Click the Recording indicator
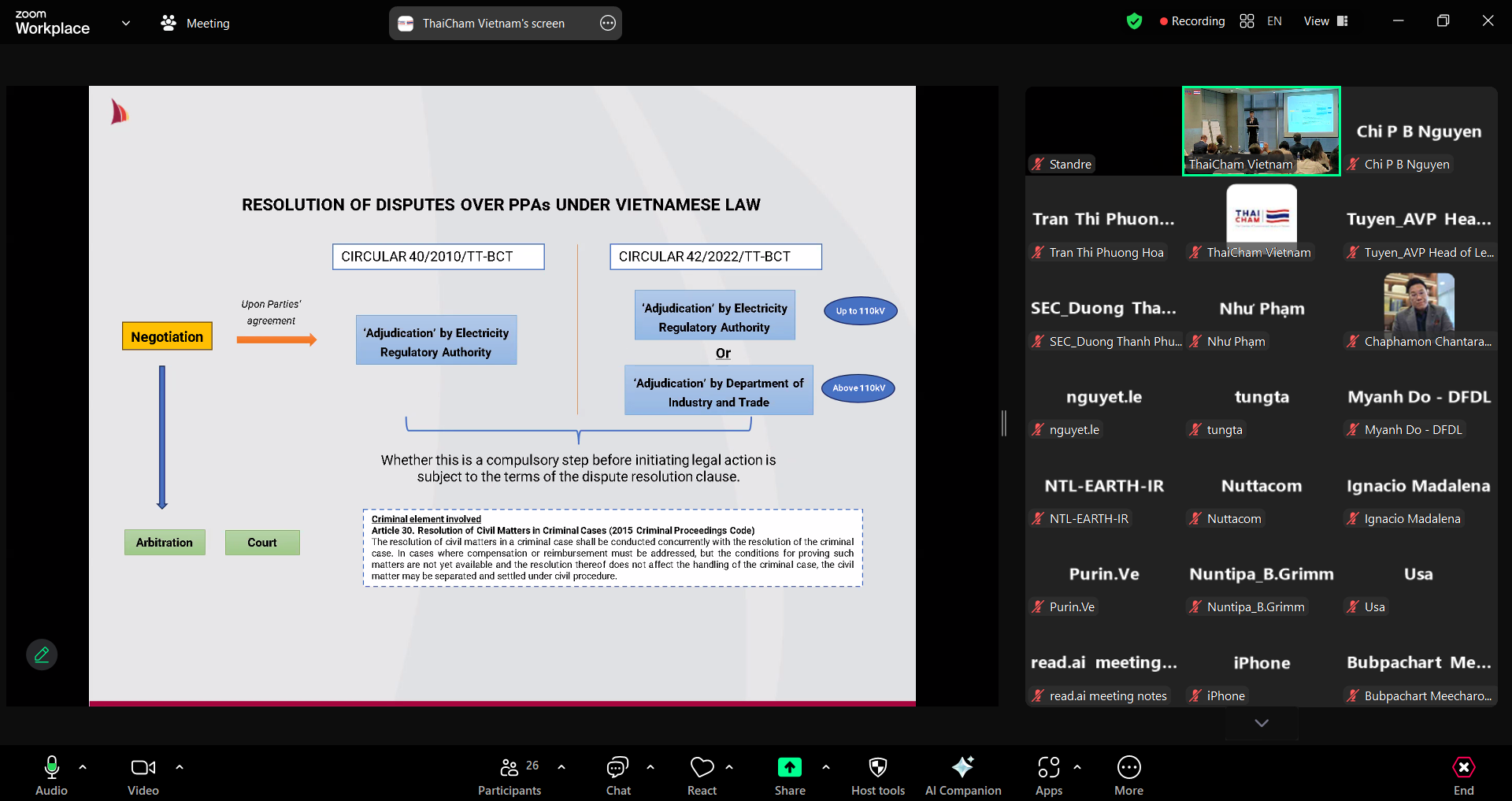The height and width of the screenshot is (801, 1512). [x=1192, y=21]
